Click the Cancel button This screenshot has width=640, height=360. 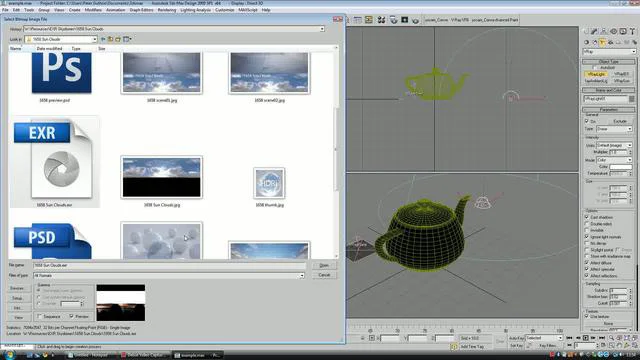coord(324,275)
